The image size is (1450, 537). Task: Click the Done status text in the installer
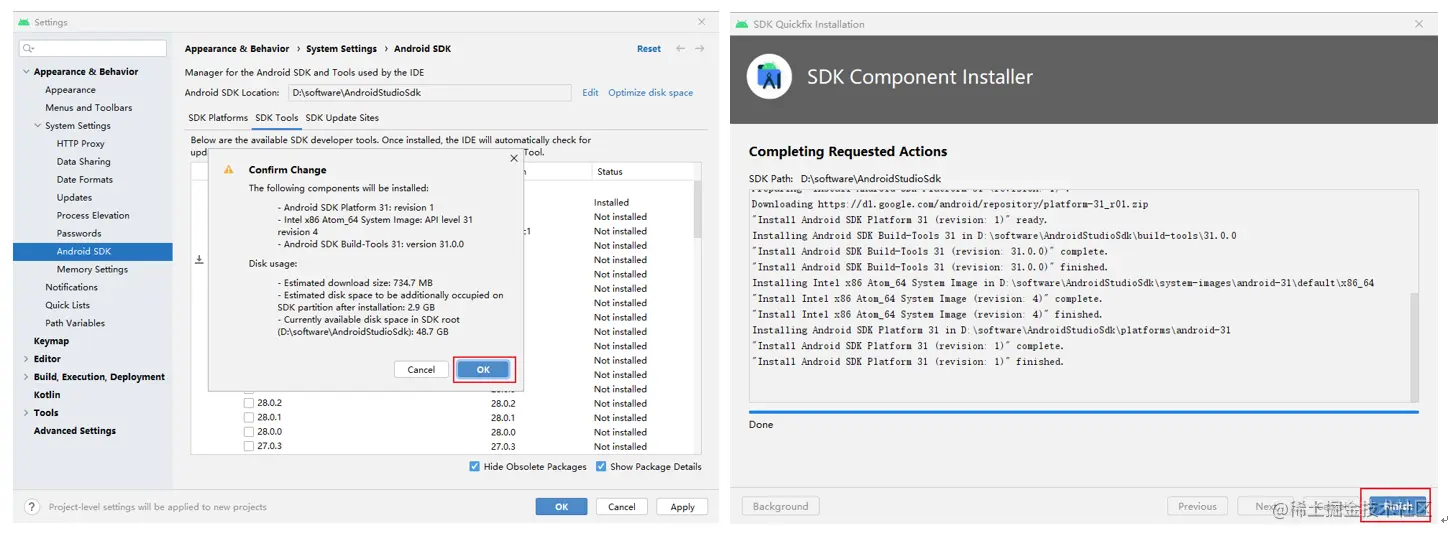(x=760, y=424)
